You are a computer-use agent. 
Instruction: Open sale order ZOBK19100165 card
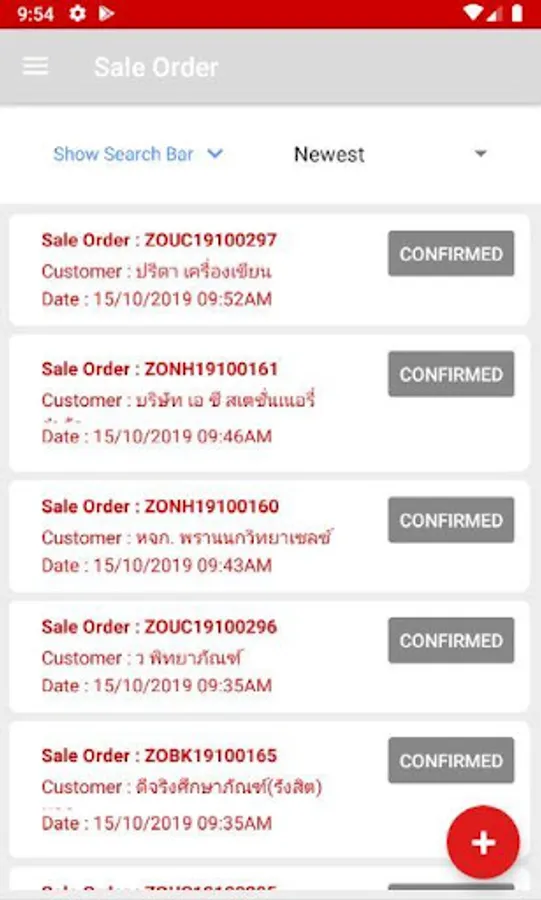tap(269, 790)
